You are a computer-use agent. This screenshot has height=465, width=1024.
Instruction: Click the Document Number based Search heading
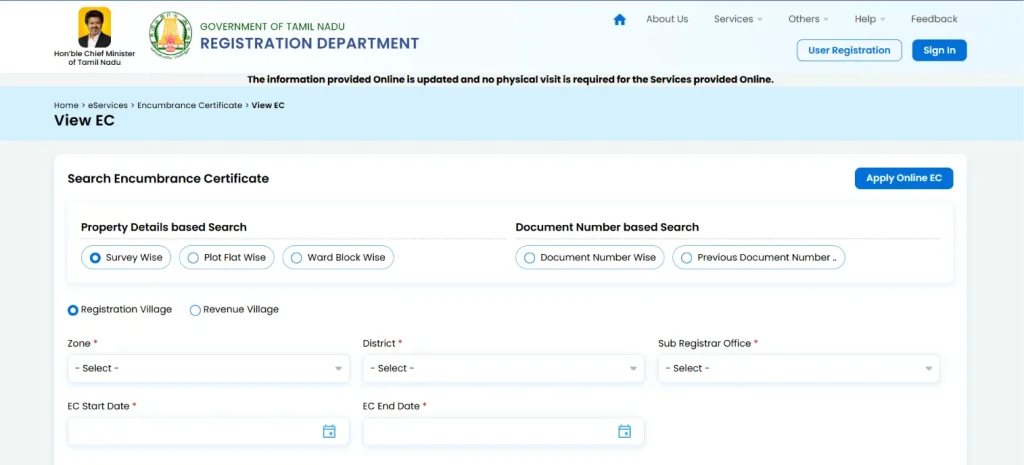tap(607, 227)
